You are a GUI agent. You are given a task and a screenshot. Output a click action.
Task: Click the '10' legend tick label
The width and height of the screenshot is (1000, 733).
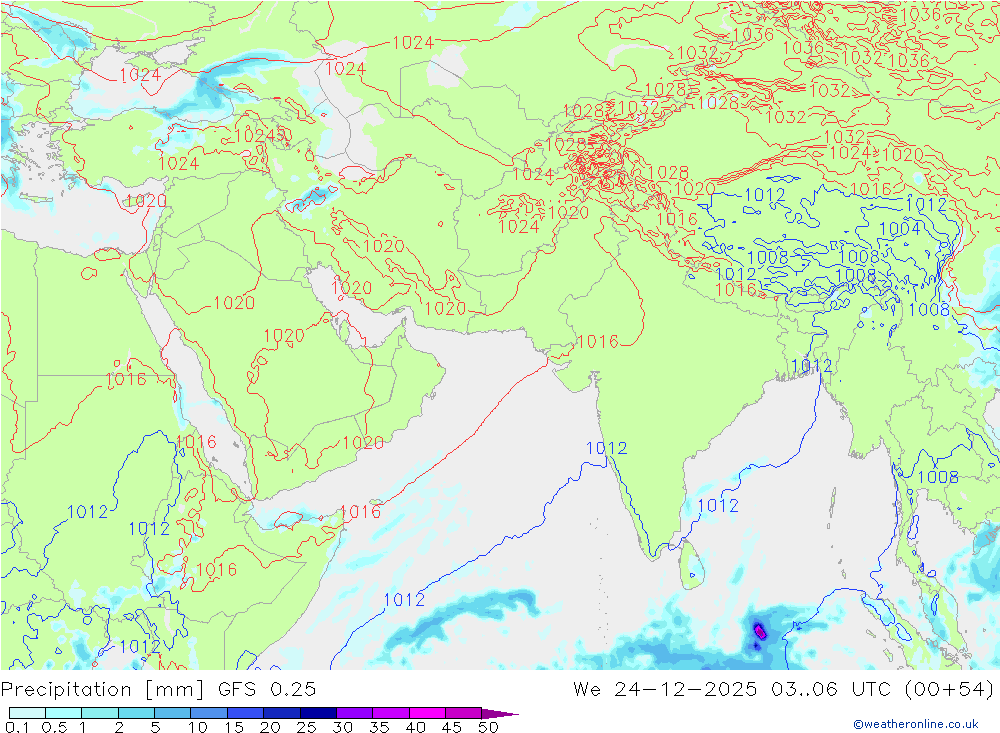point(198,727)
